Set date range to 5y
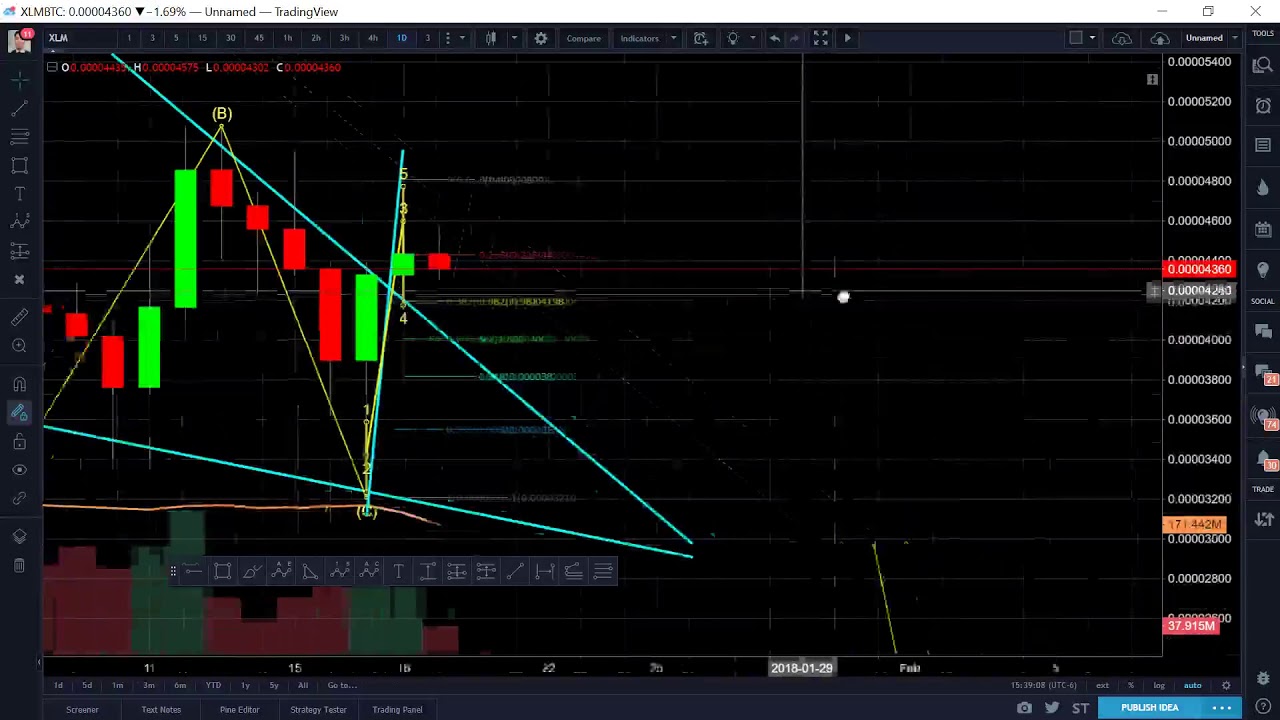Image resolution: width=1280 pixels, height=720 pixels. (274, 685)
